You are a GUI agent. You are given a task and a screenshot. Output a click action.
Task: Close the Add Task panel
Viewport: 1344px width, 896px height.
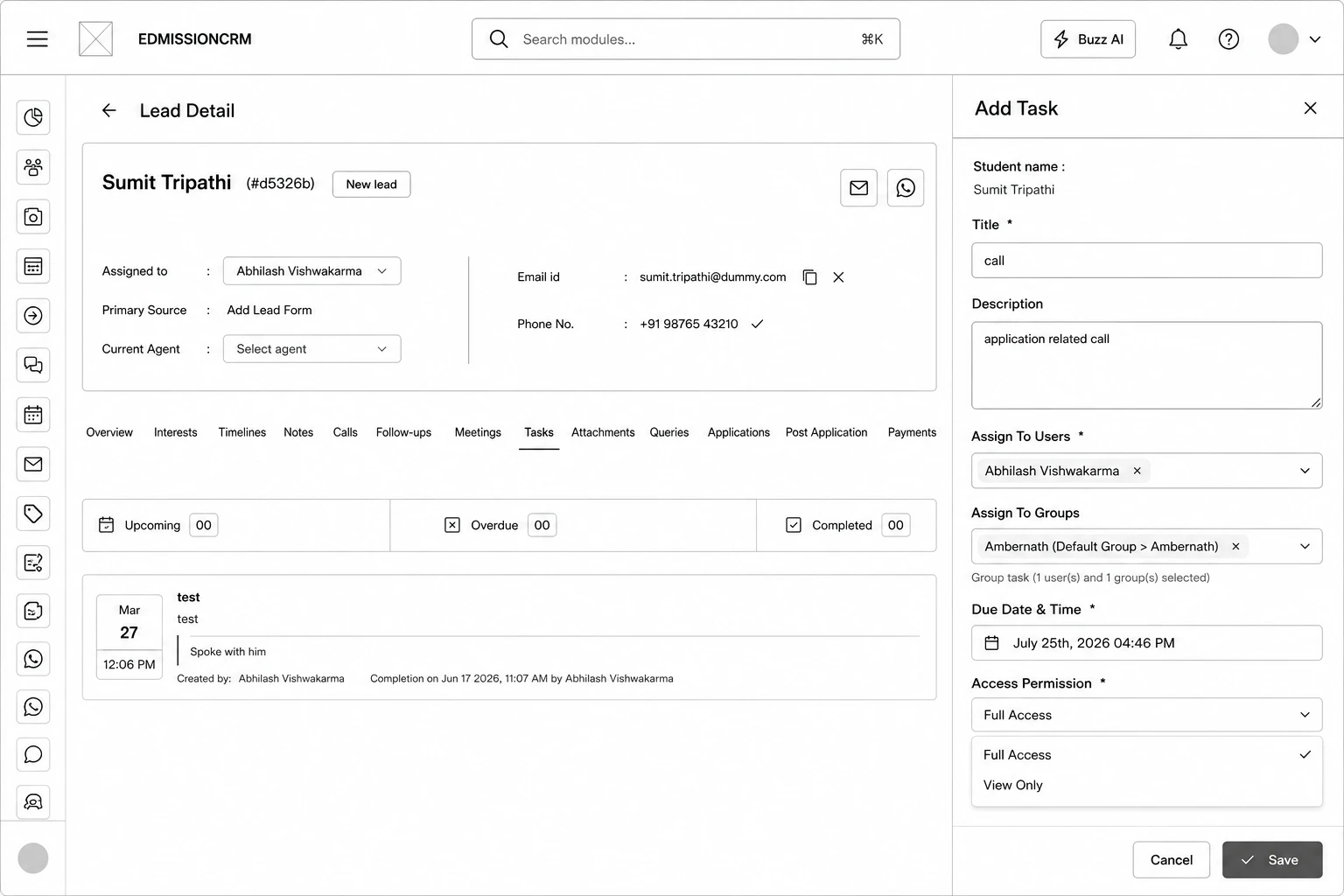pos(1310,108)
